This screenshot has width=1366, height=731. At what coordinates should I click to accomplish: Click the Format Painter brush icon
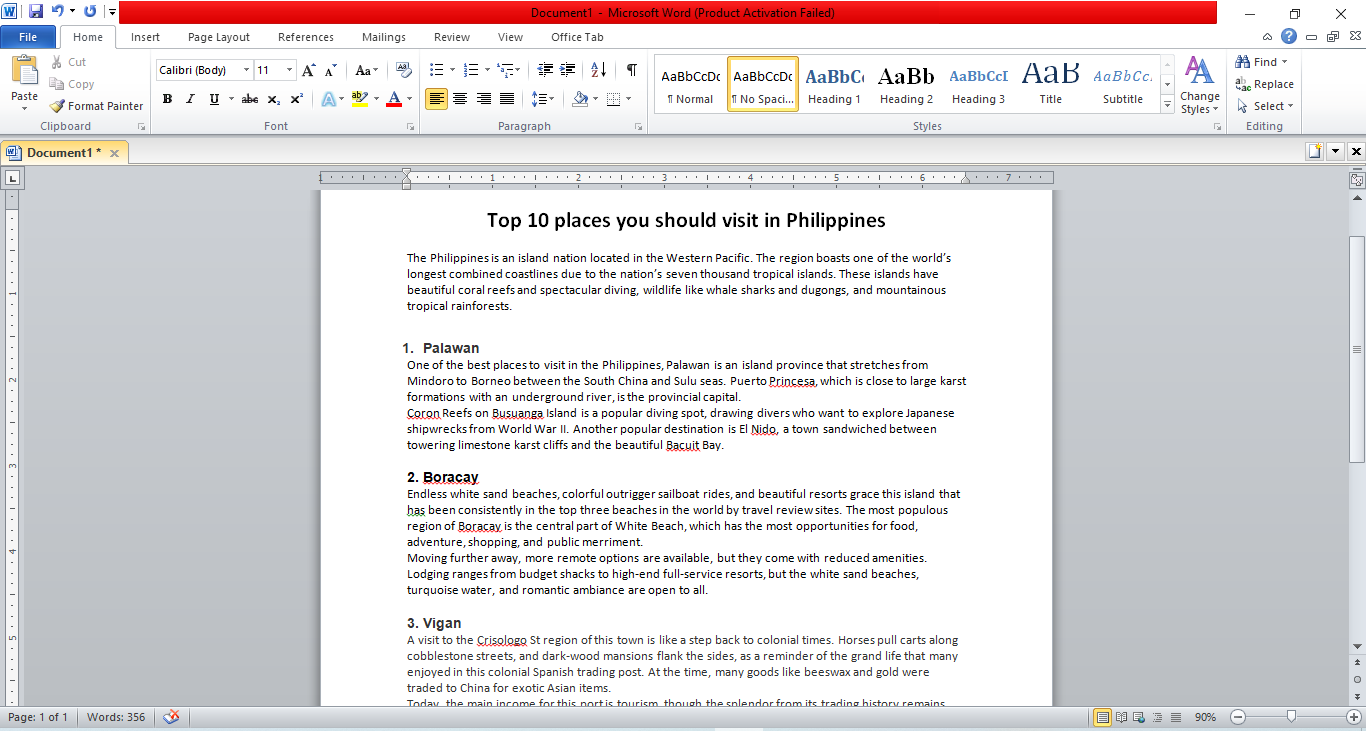point(58,106)
